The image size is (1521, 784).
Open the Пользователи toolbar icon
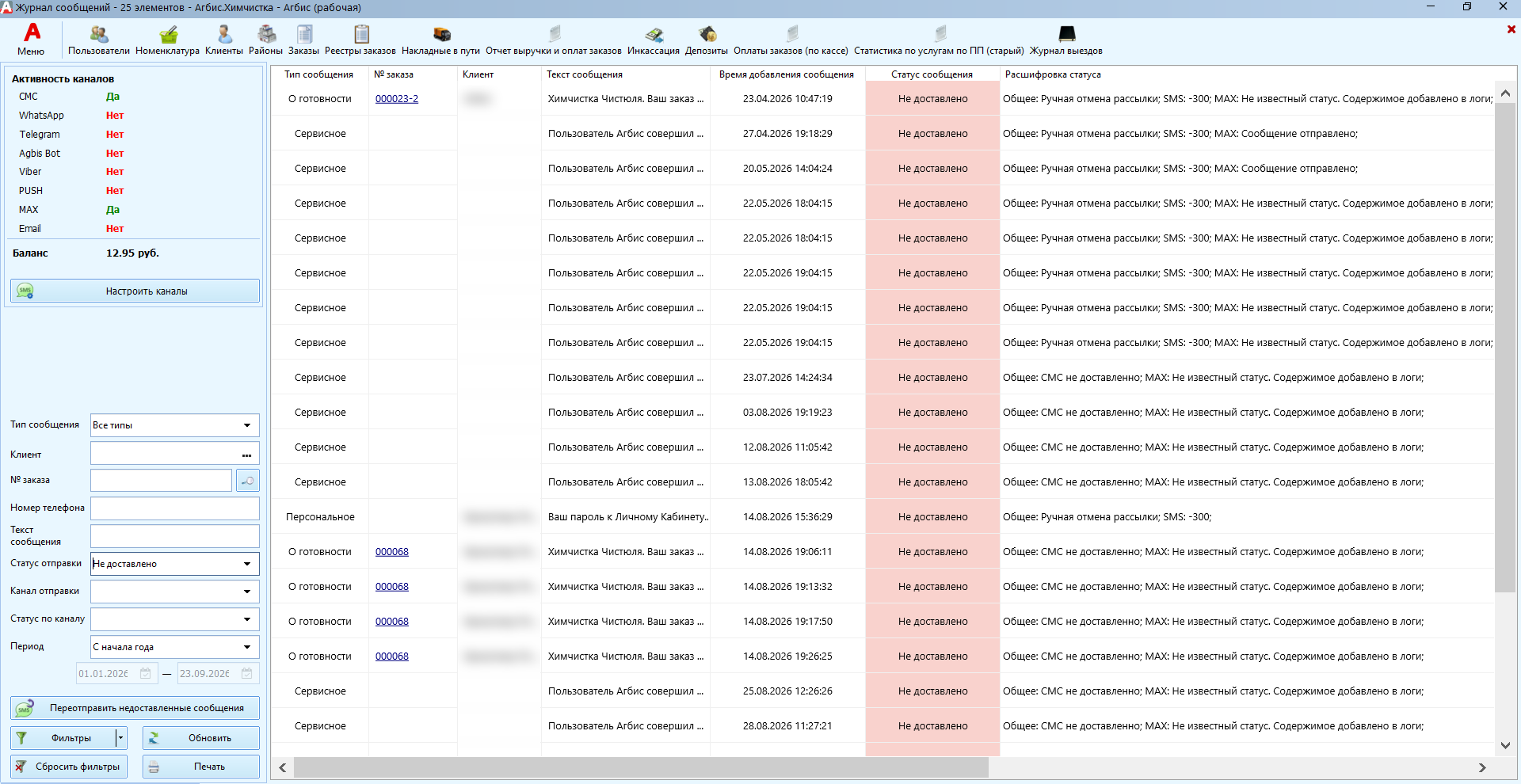tap(99, 40)
